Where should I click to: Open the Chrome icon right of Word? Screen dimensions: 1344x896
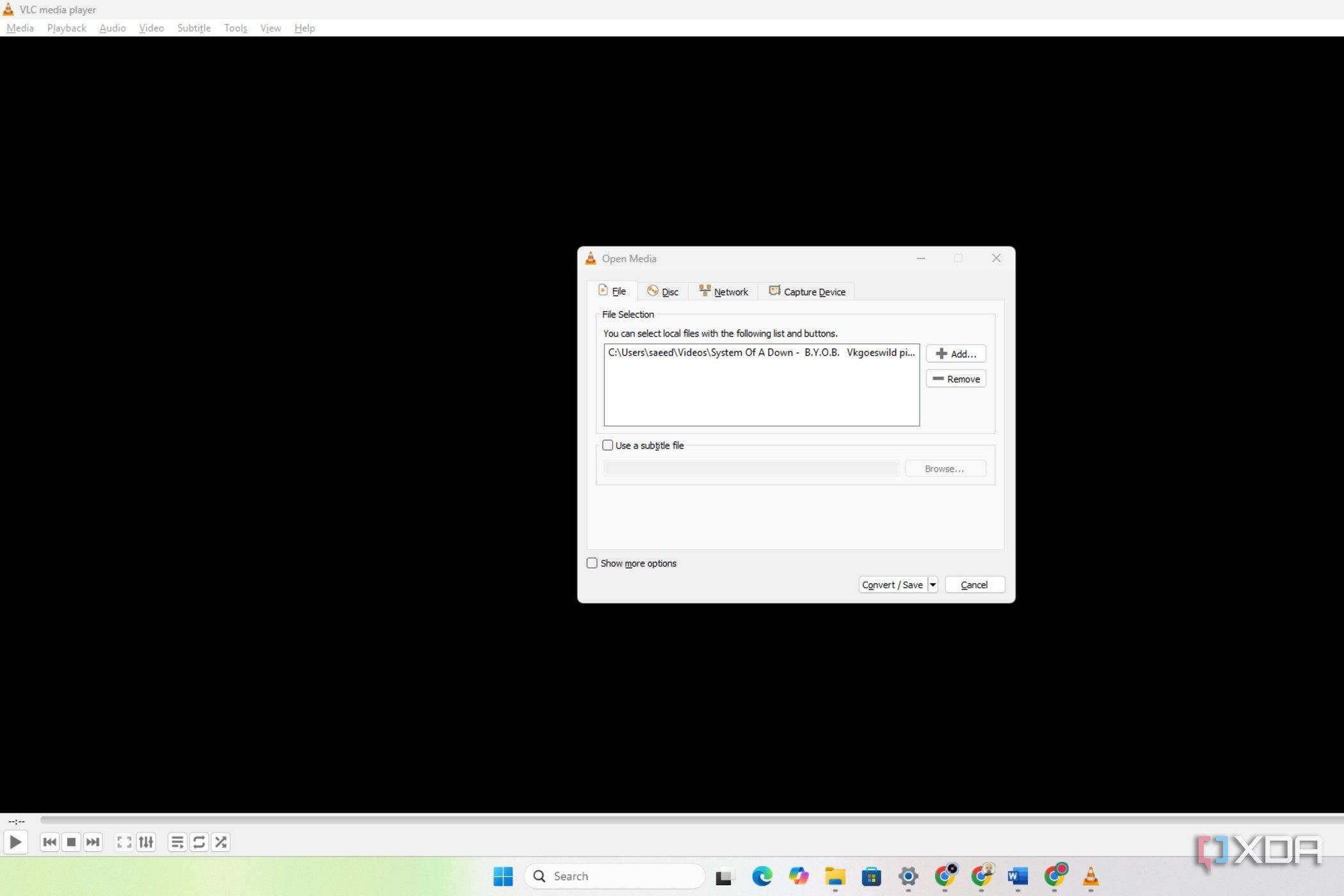click(x=1055, y=876)
